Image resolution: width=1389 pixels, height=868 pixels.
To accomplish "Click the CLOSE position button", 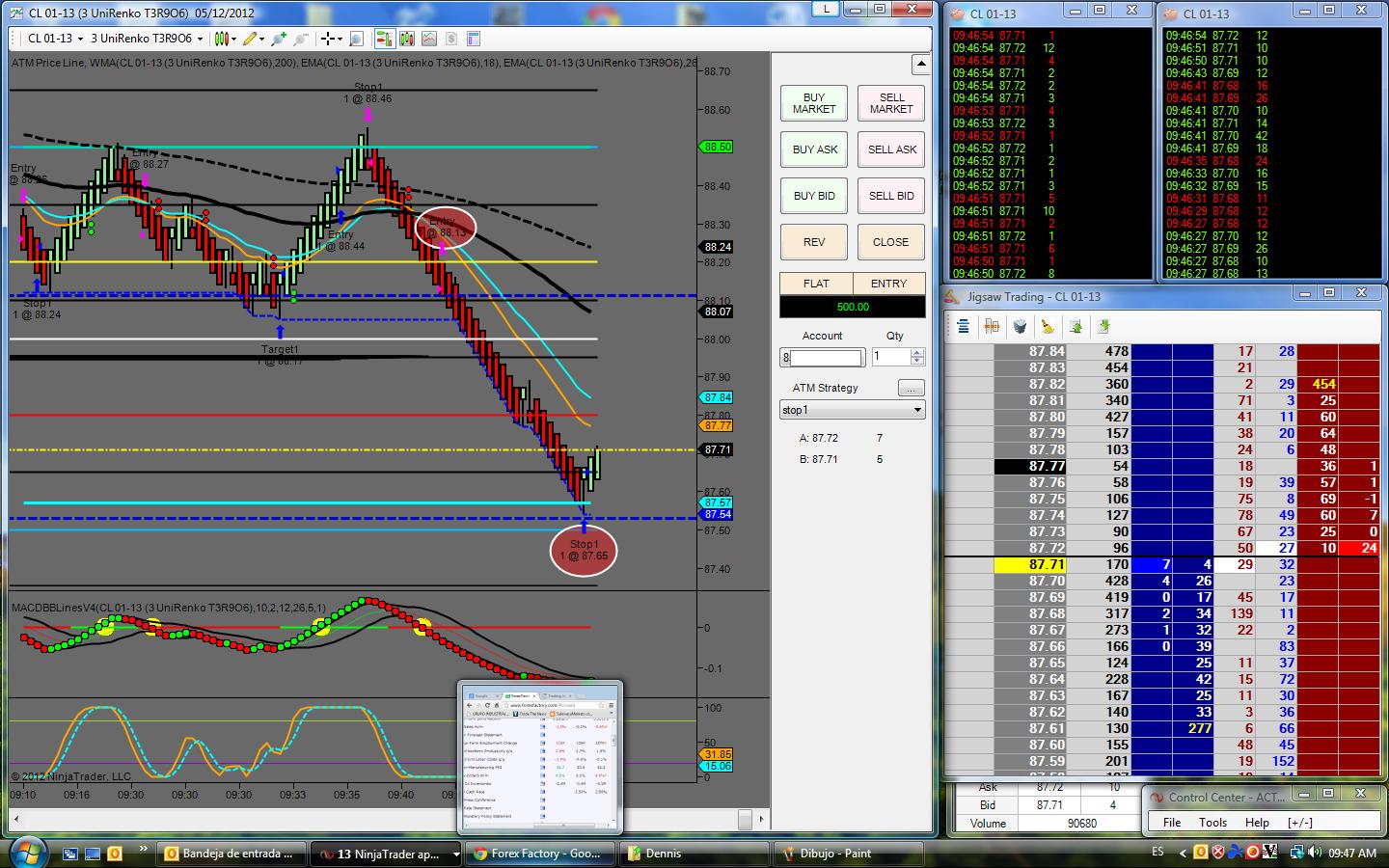I will coord(891,242).
